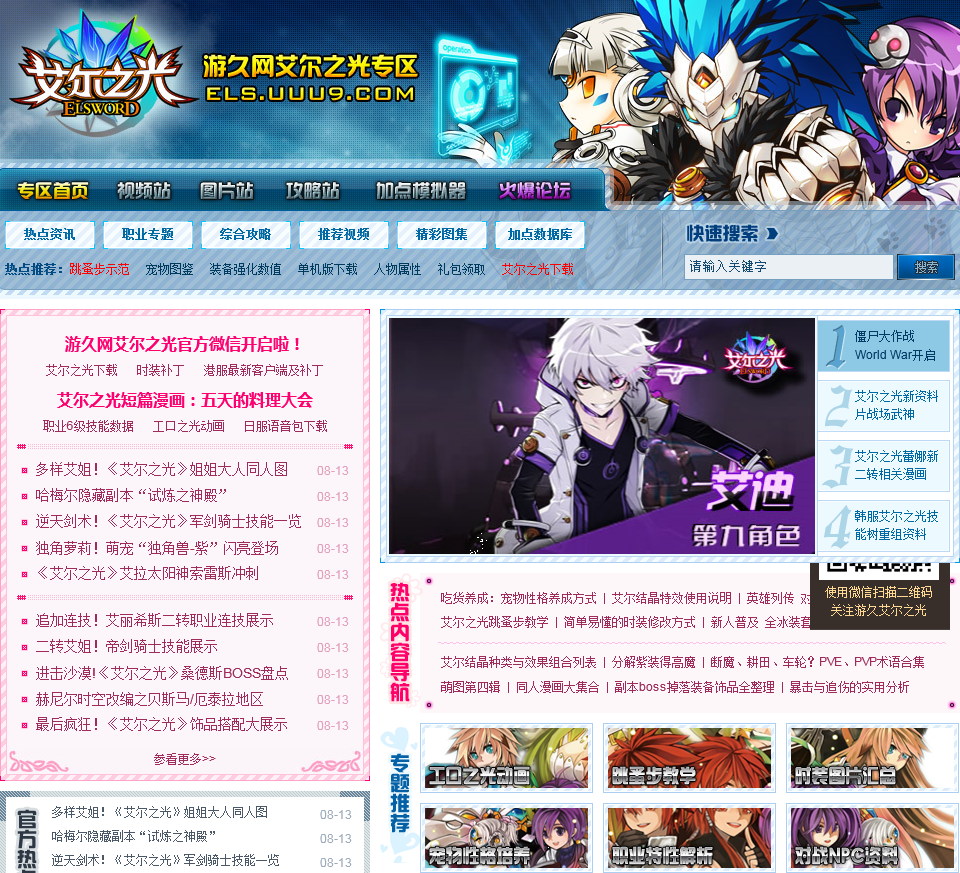Switch to 攻略站 tab
This screenshot has width=960, height=873.
(312, 190)
